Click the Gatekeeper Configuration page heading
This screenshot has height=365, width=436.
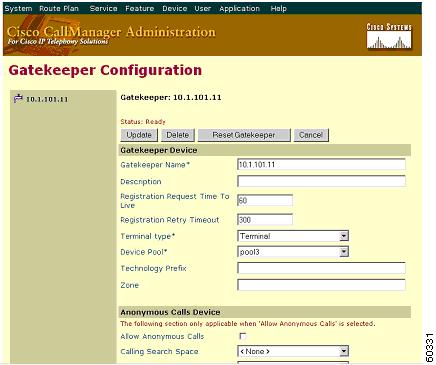[105, 70]
